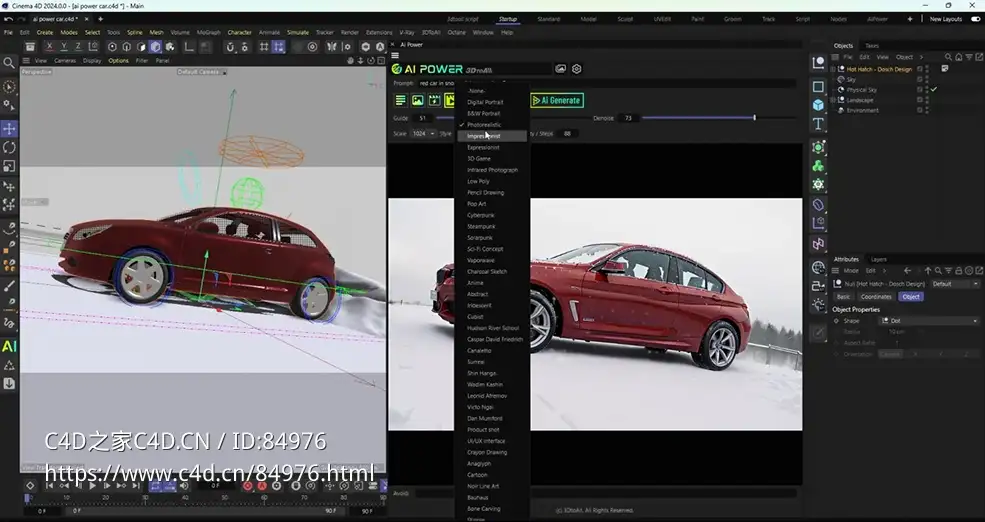Click the AI Generate button
The height and width of the screenshot is (522, 985).
[557, 101]
